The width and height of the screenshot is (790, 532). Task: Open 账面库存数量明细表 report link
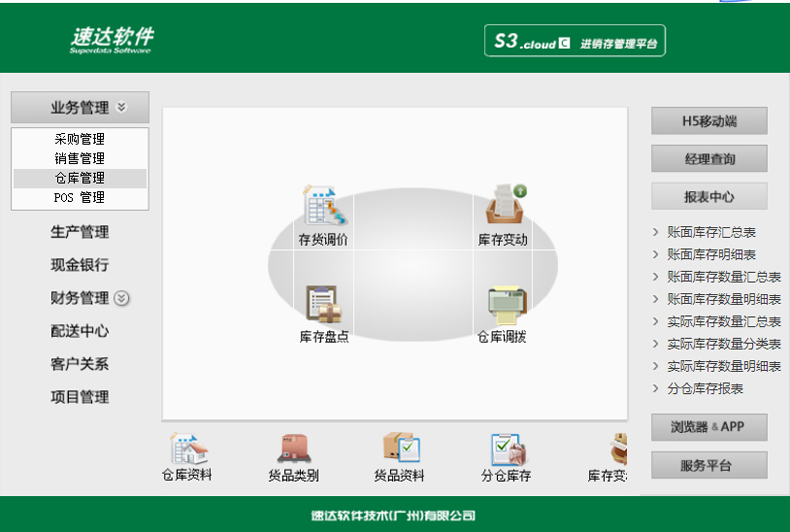pos(724,299)
